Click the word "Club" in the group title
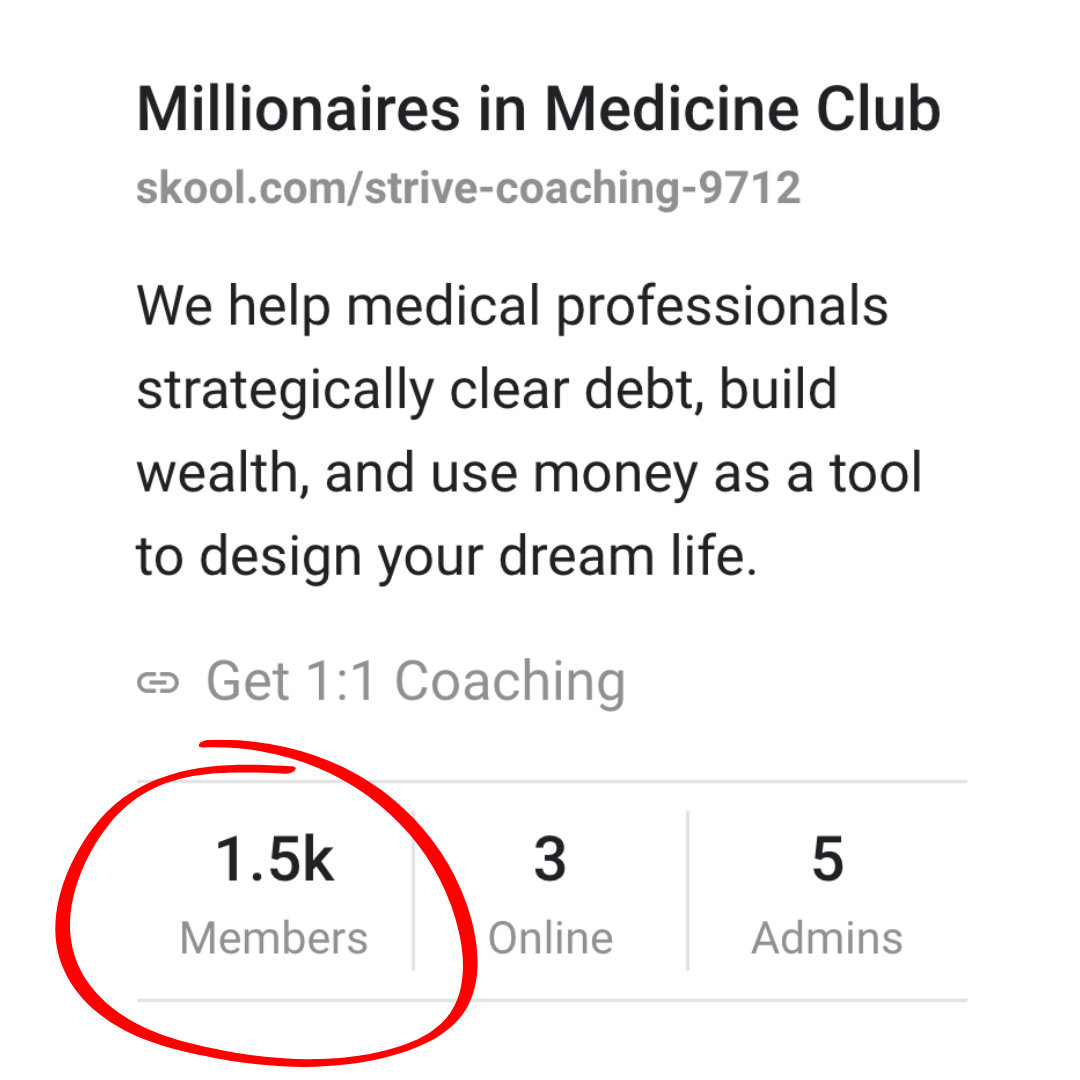This screenshot has width=1080, height=1080. coord(878,109)
